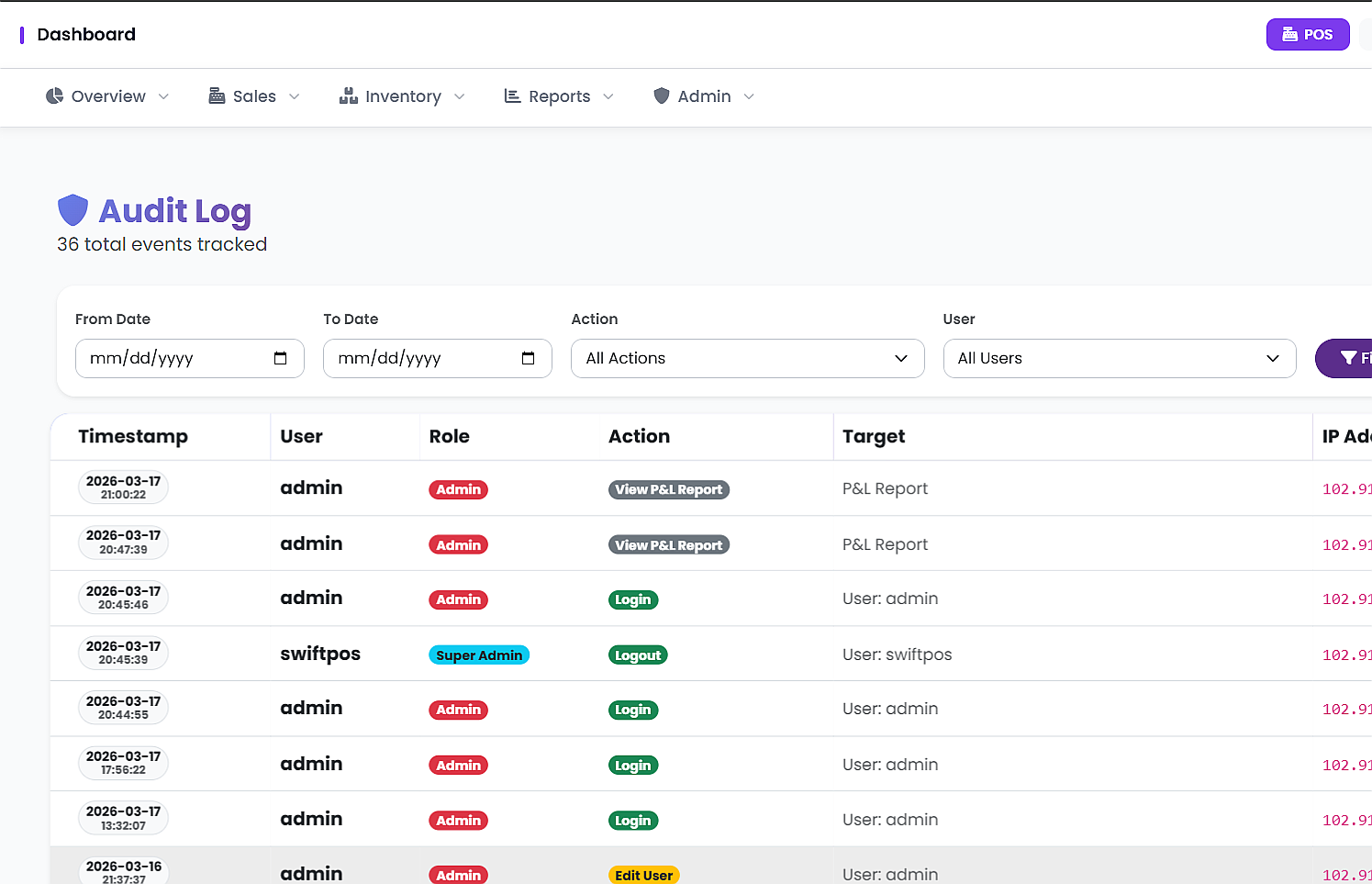This screenshot has height=884, width=1372.
Task: Expand the Overview chevron
Action: (x=163, y=95)
